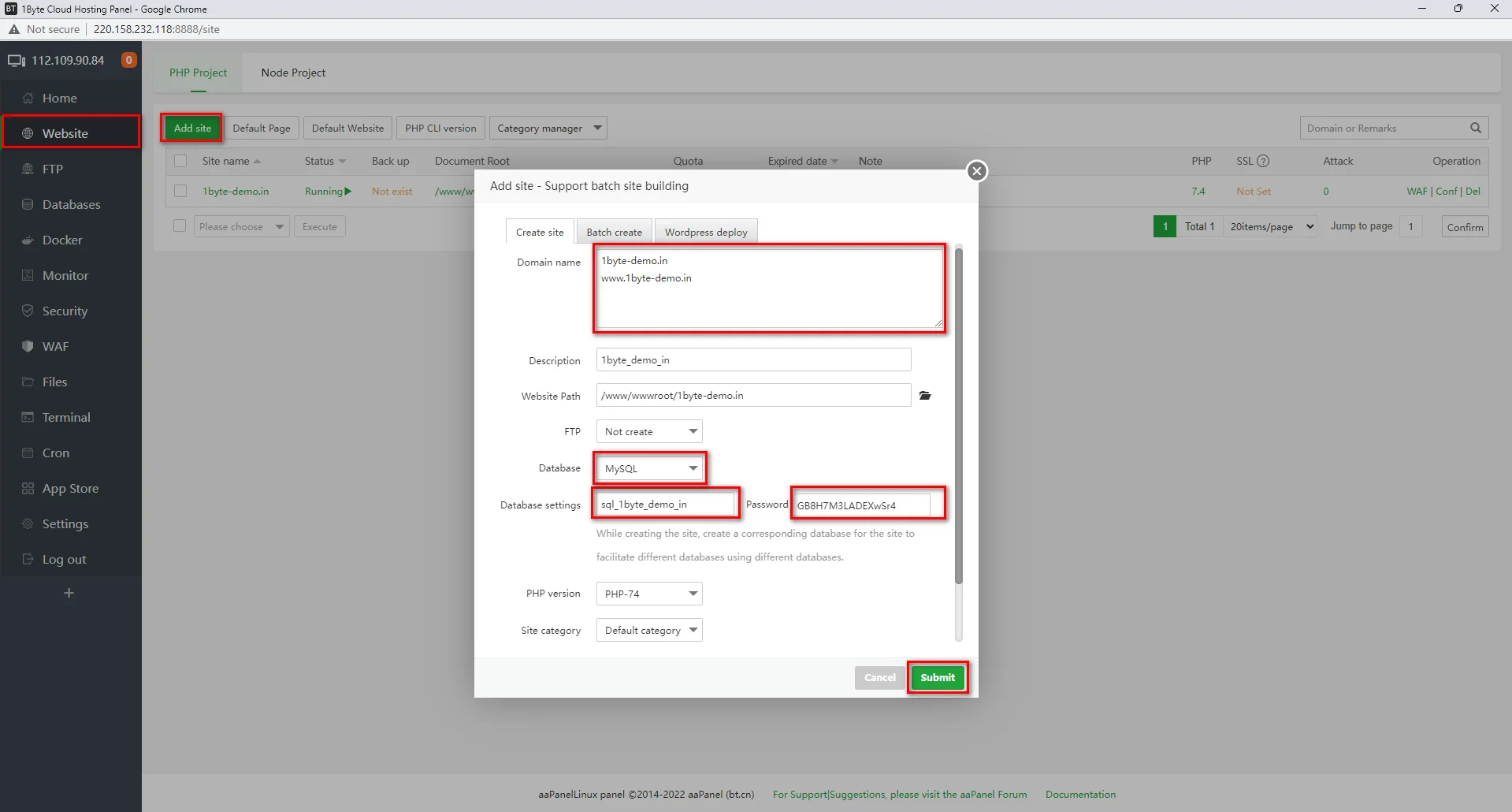This screenshot has height=812, width=1512.
Task: Open the App Store from sidebar
Action: click(70, 488)
